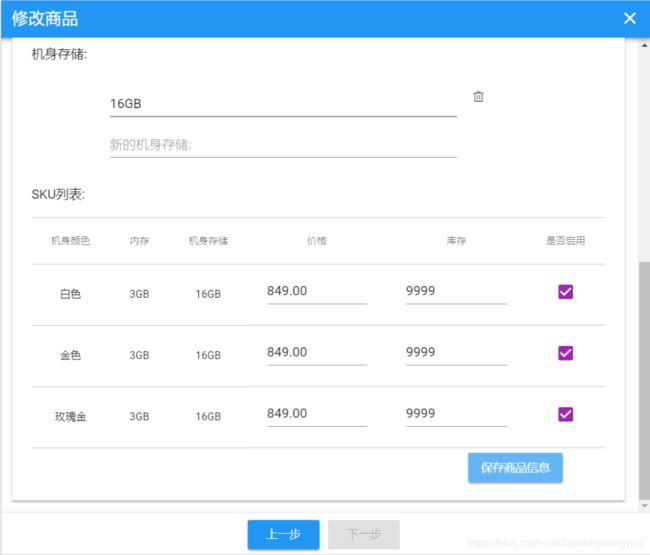Click the 机身存储 section label
The width and height of the screenshot is (650, 555).
point(59,54)
